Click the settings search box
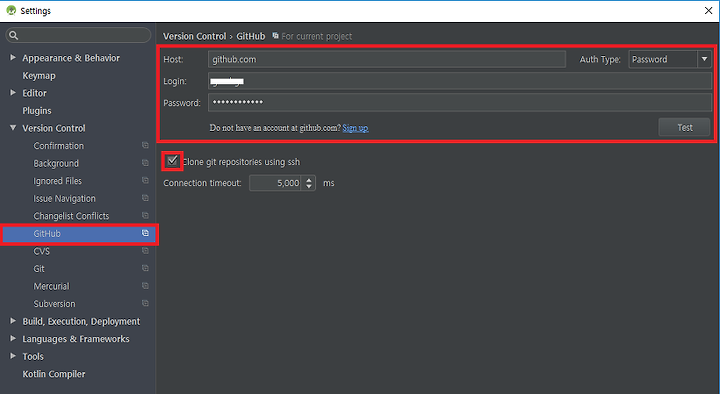The image size is (720, 394). tap(78, 35)
